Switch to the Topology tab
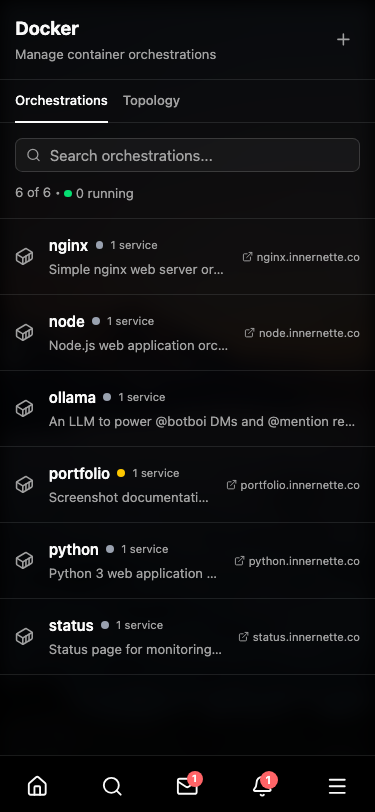This screenshot has height=812, width=375. click(x=151, y=100)
